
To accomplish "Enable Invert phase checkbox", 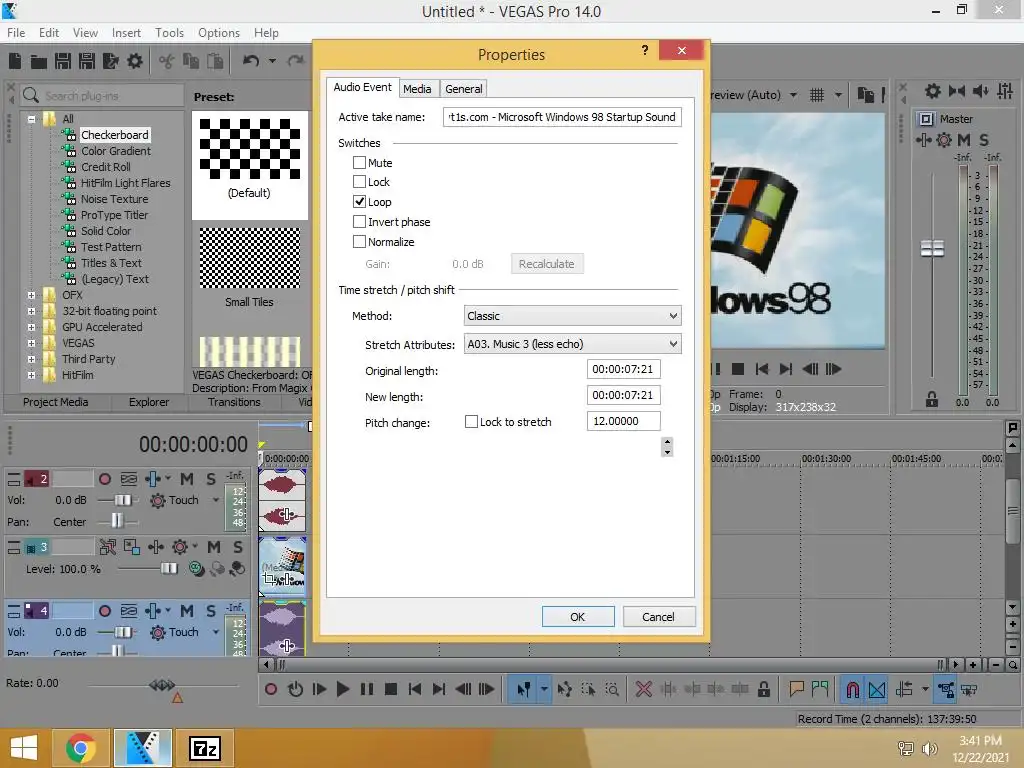I will [359, 222].
